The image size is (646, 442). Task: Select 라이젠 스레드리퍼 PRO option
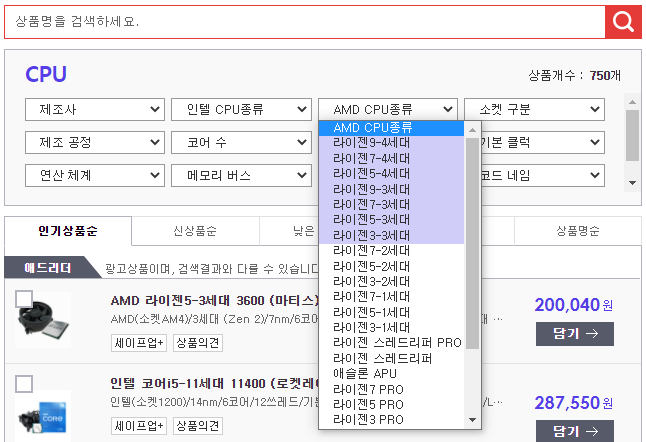[391, 343]
